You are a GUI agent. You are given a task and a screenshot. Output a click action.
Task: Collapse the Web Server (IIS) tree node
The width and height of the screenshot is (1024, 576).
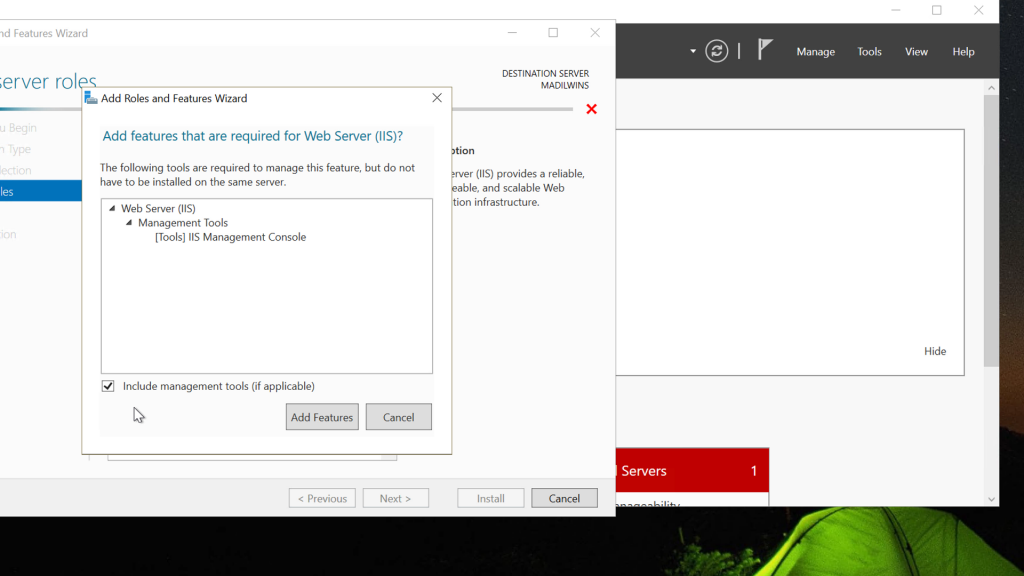coord(112,208)
